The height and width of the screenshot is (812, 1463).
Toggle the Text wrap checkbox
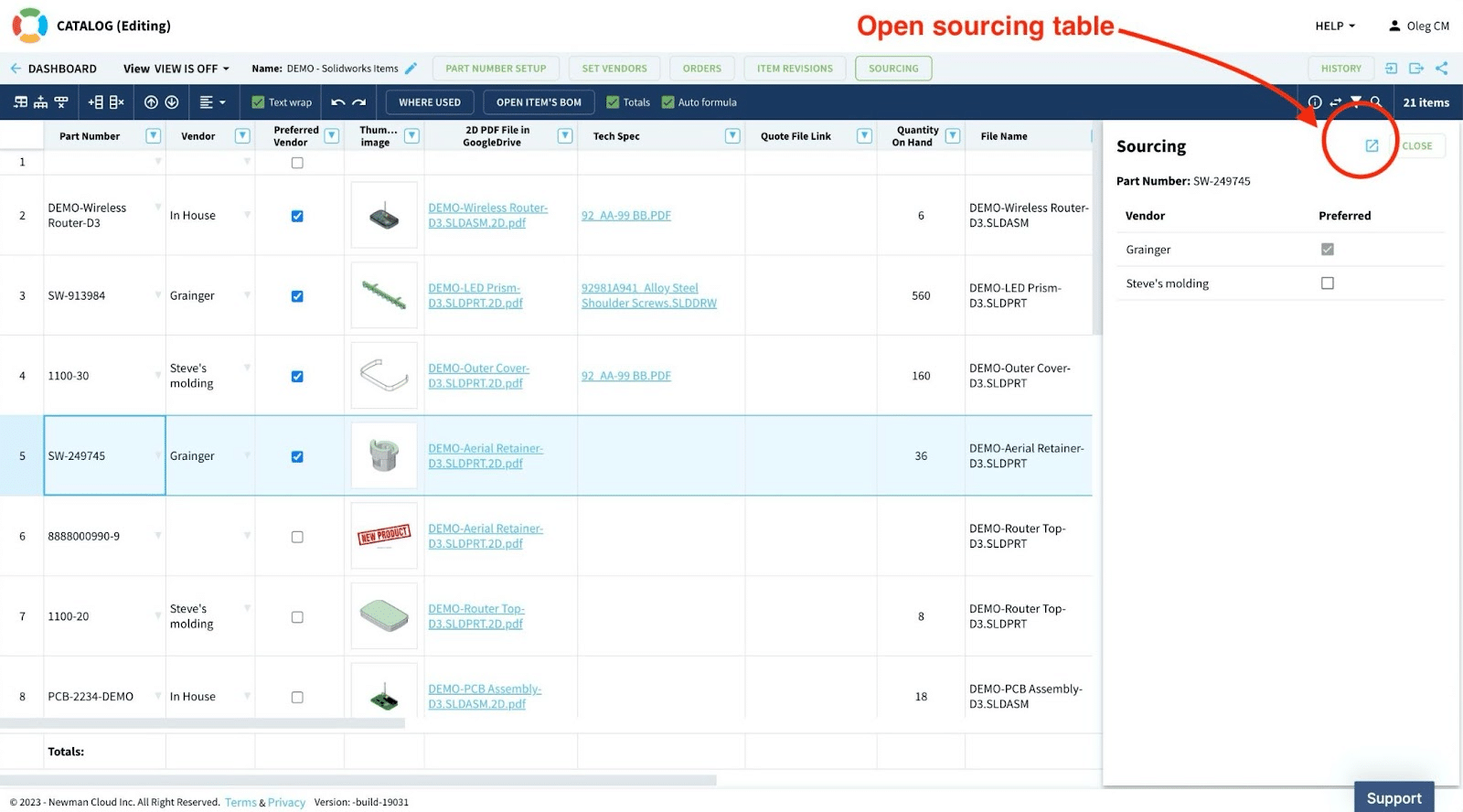pyautogui.click(x=258, y=102)
